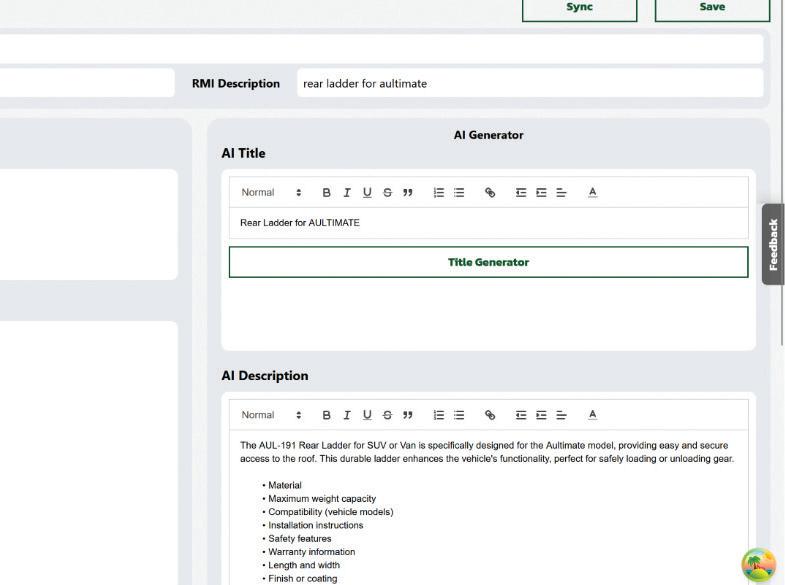The width and height of the screenshot is (785, 585).
Task: Open text color in AI Description toolbar
Action: click(x=593, y=415)
